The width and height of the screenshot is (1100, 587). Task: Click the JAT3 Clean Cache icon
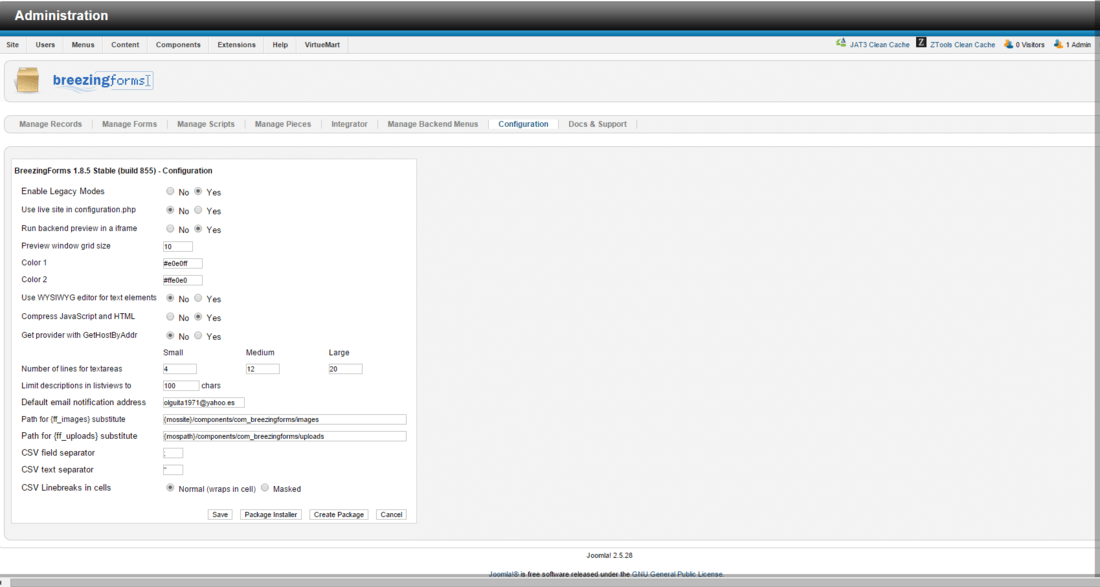click(840, 43)
